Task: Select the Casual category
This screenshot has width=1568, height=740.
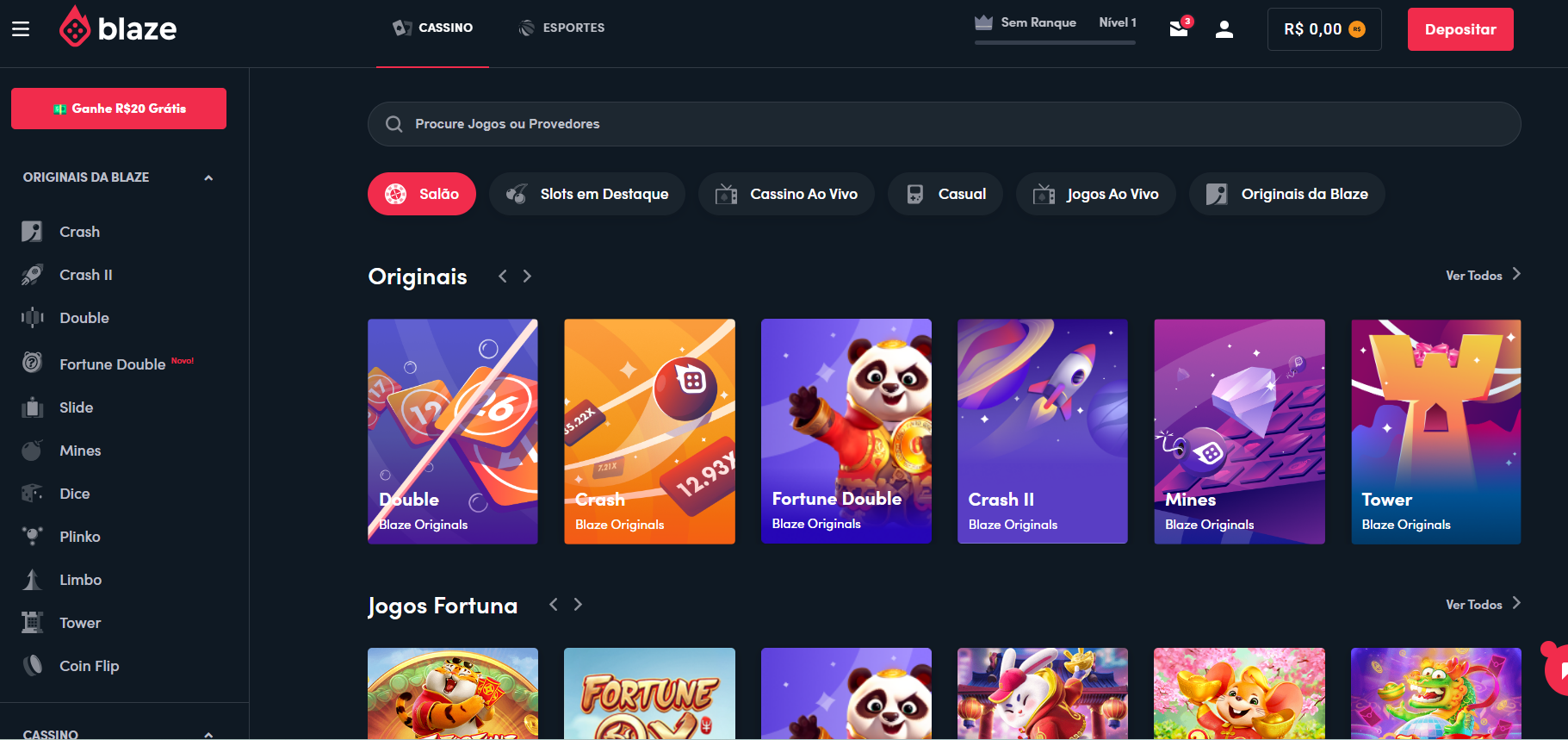Action: click(945, 194)
